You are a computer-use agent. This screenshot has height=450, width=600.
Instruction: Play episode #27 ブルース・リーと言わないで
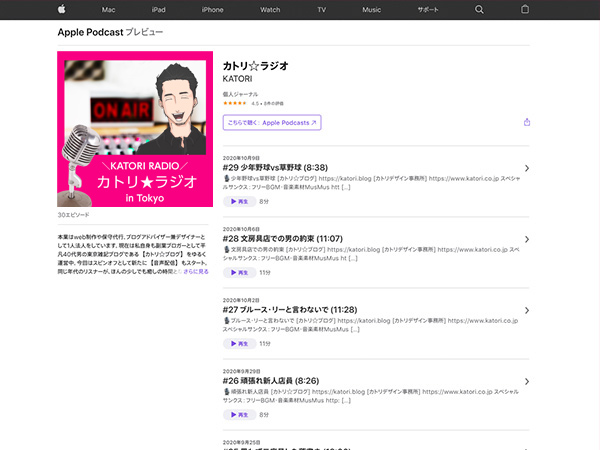coord(238,343)
